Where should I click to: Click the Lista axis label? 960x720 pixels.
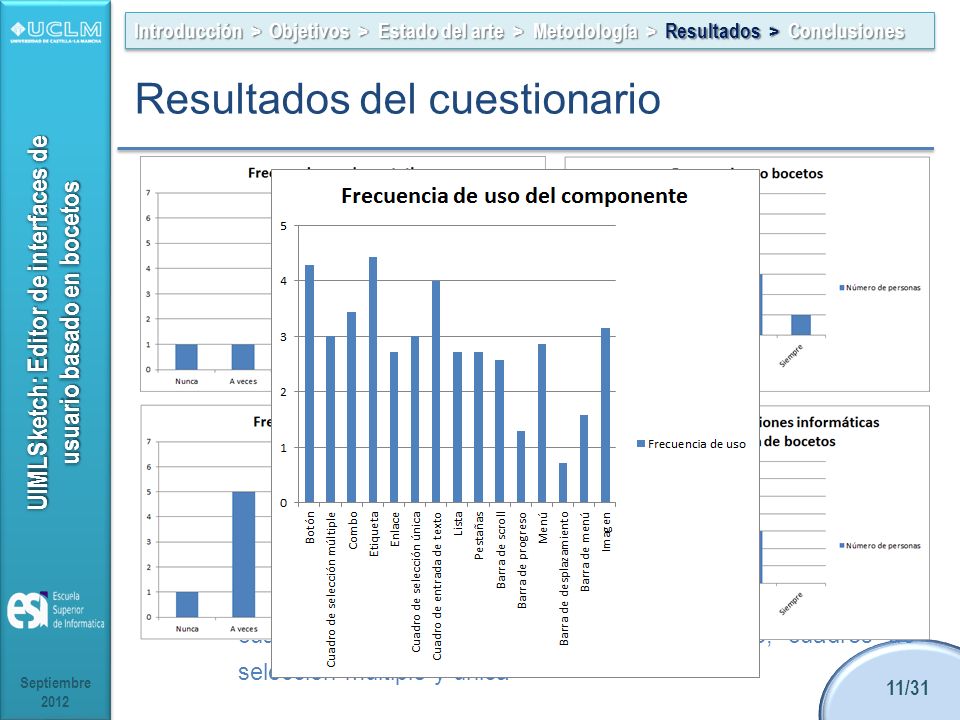pos(458,524)
